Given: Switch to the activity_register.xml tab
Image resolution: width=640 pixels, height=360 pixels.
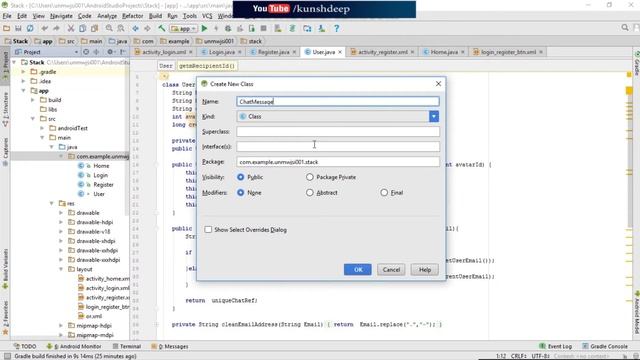Looking at the screenshot, I should click(x=382, y=52).
